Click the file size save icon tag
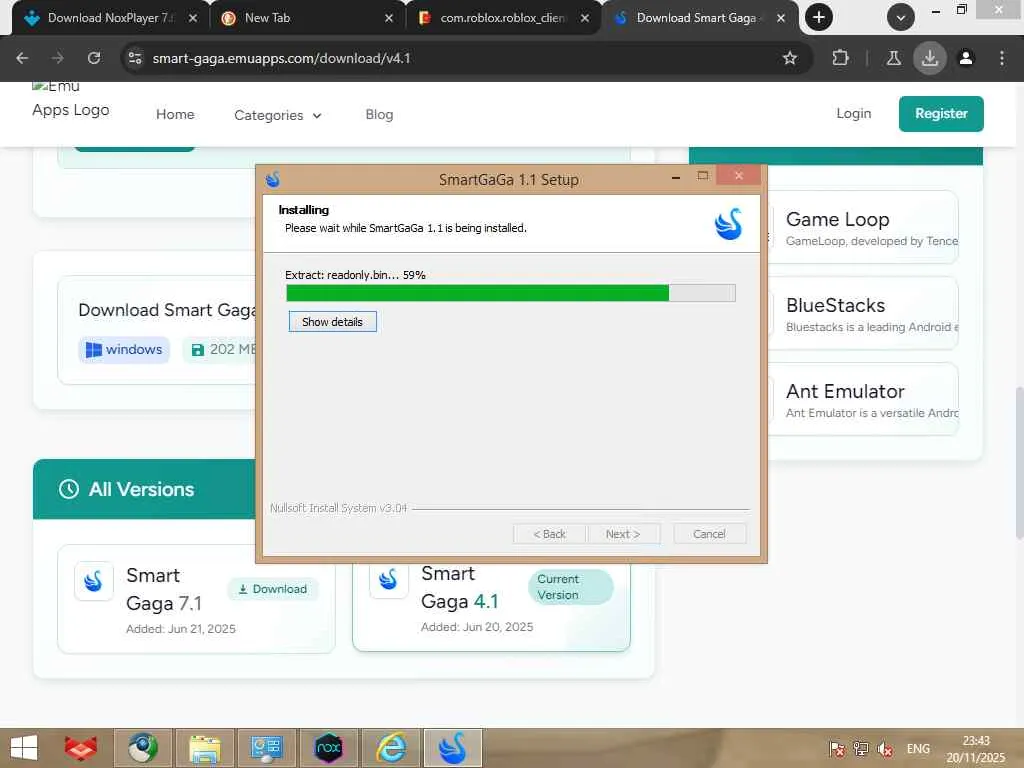1024x768 pixels. click(x=197, y=350)
